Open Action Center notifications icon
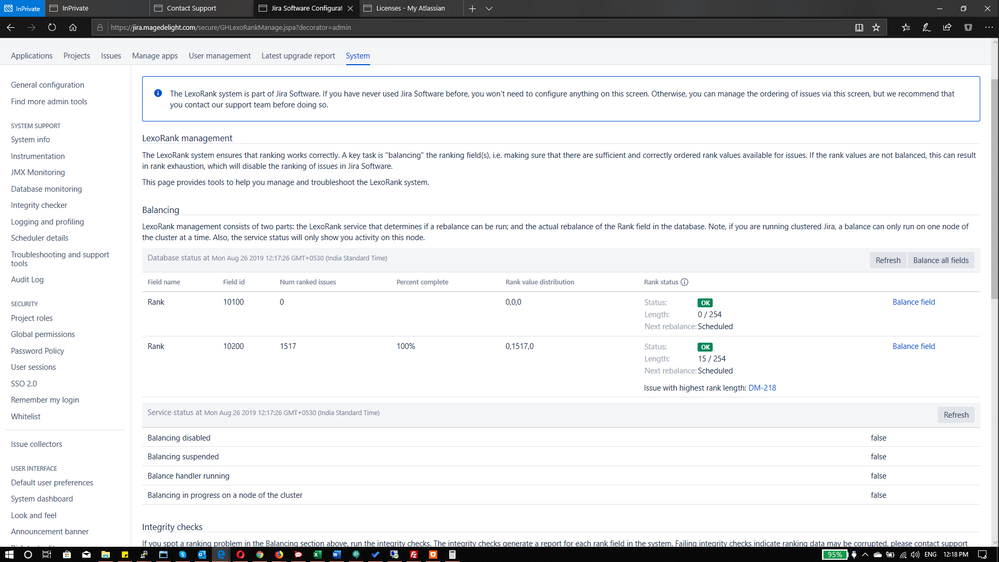 982,554
